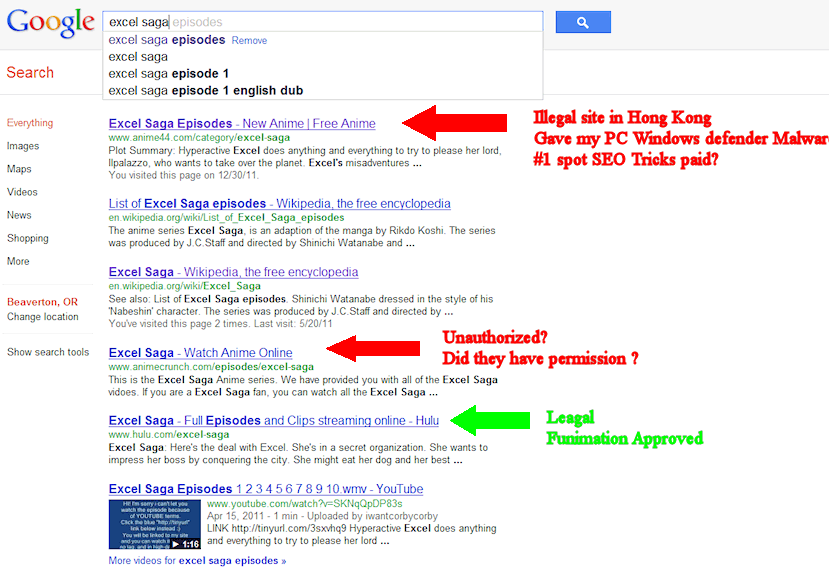Switch to News results

pyautogui.click(x=19, y=215)
